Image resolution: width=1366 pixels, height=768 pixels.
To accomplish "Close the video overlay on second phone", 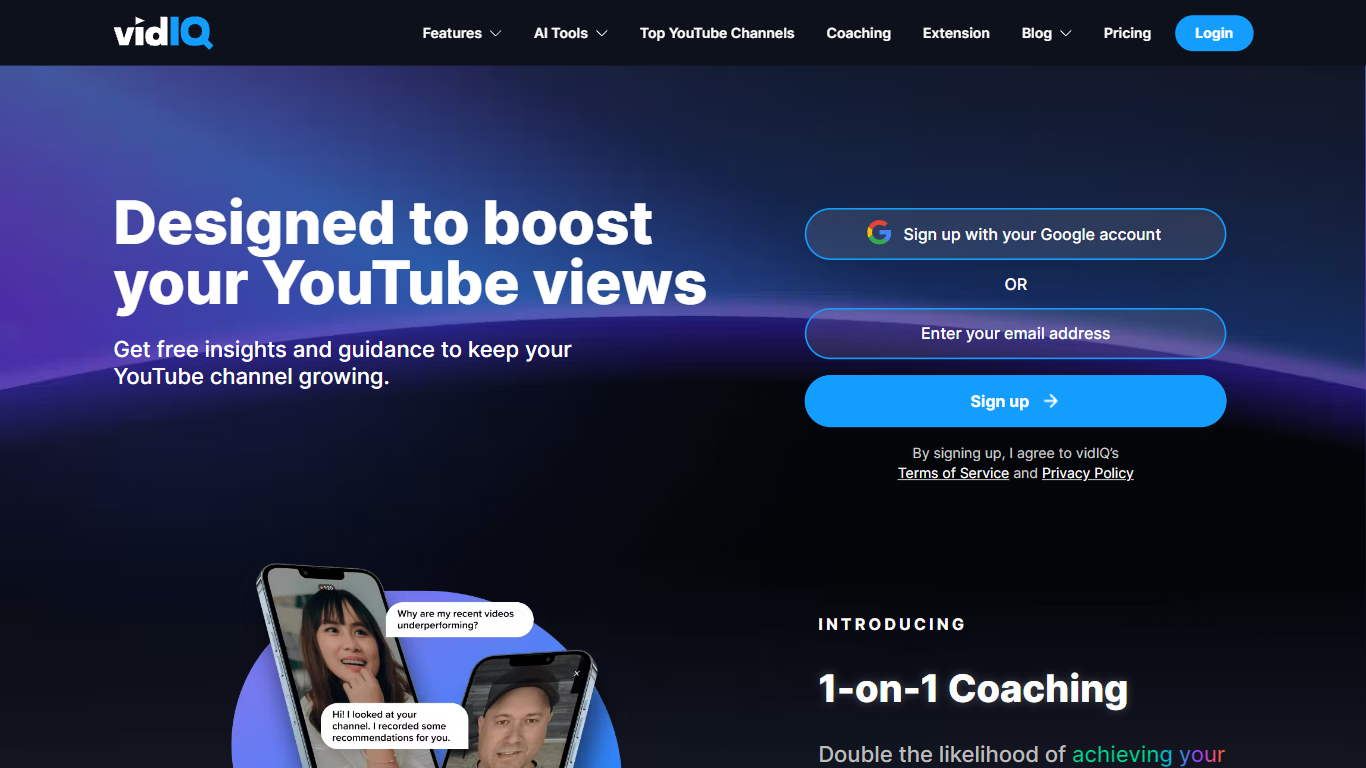I will [x=576, y=674].
